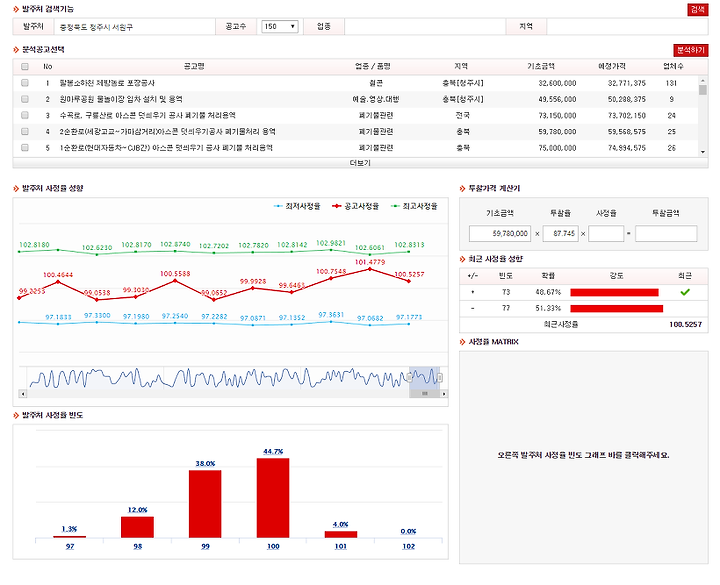Screen dimensions: 720x585
Task: Click the notice table scrollbar up arrow
Action: (703, 80)
